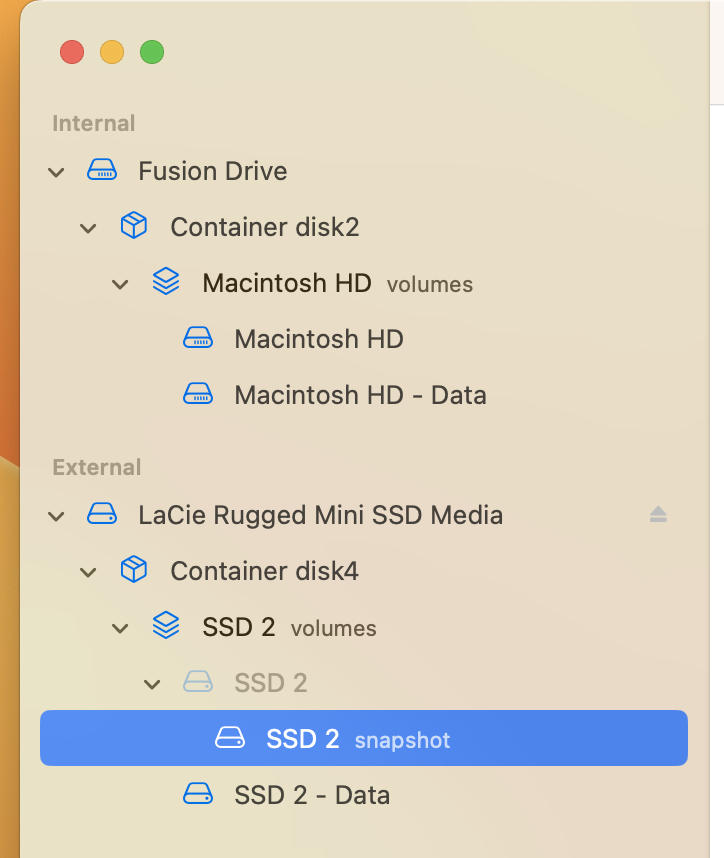
Task: Collapse the Container disk4 chevron
Action: [89, 572]
